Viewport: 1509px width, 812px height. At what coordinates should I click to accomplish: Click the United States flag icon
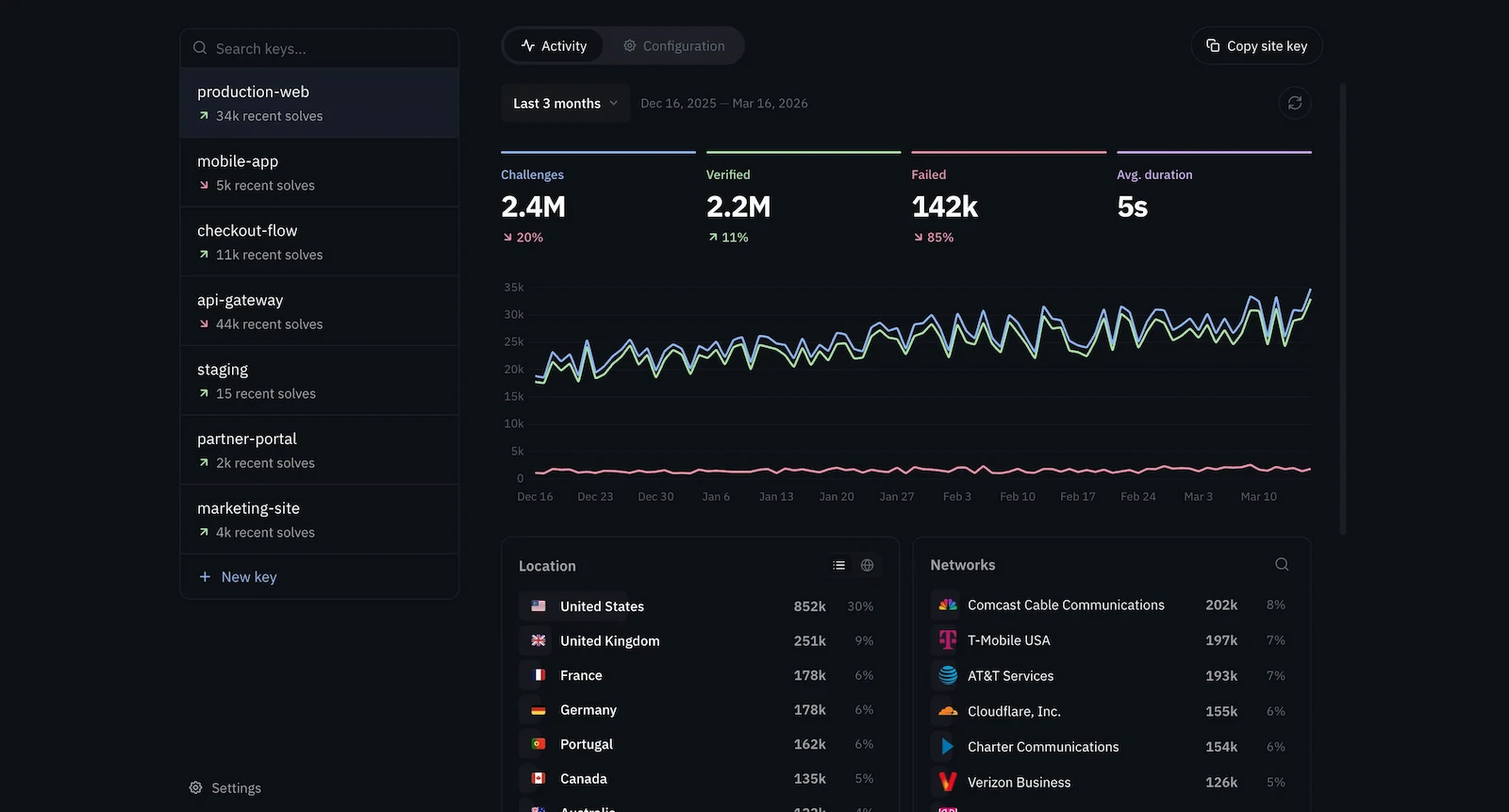(x=539, y=605)
